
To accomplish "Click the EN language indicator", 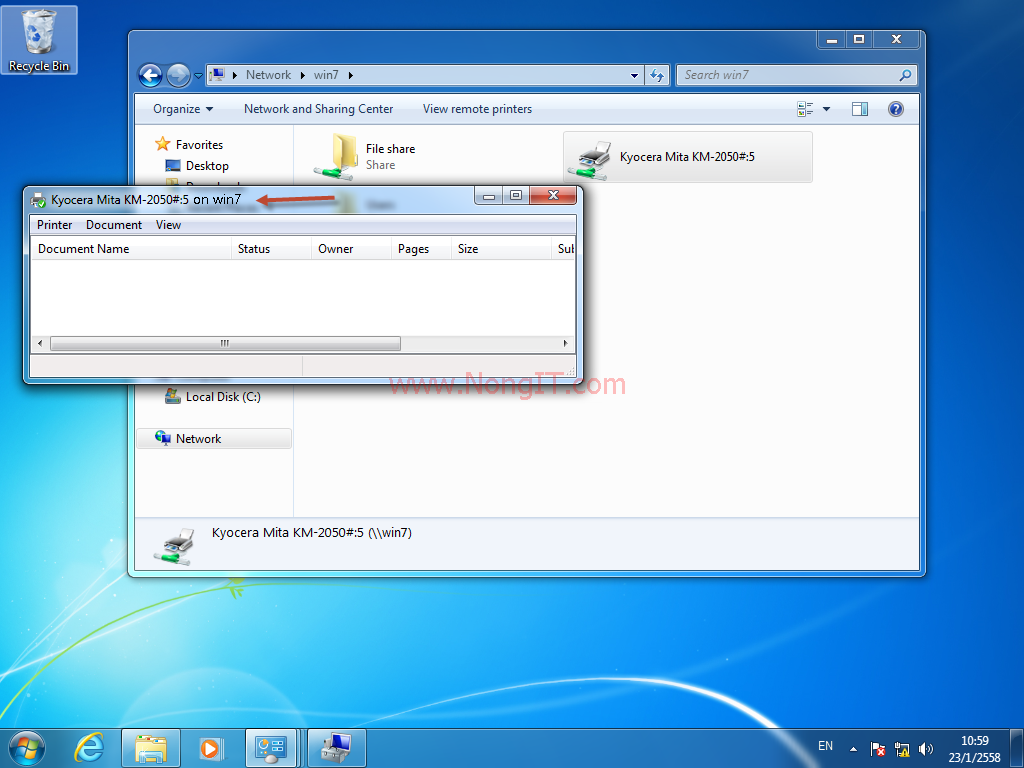I will click(x=825, y=746).
